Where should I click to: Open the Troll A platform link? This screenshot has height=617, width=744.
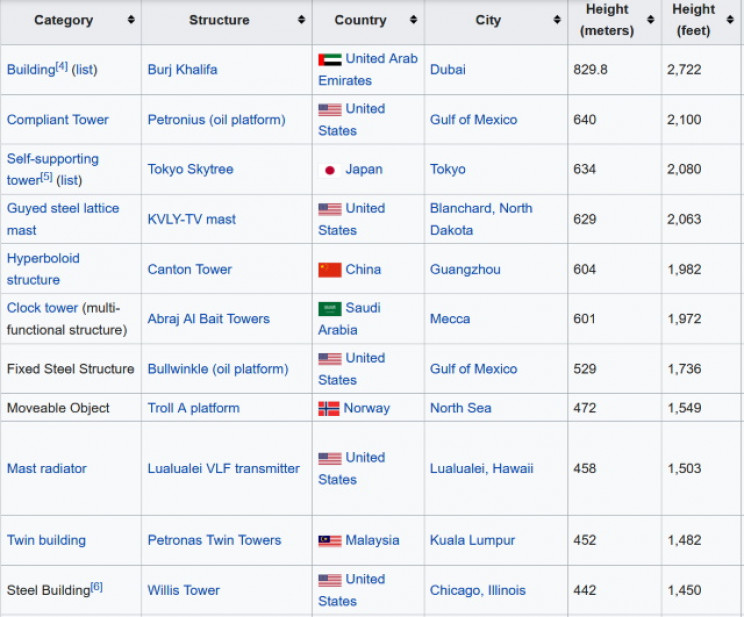click(x=193, y=408)
